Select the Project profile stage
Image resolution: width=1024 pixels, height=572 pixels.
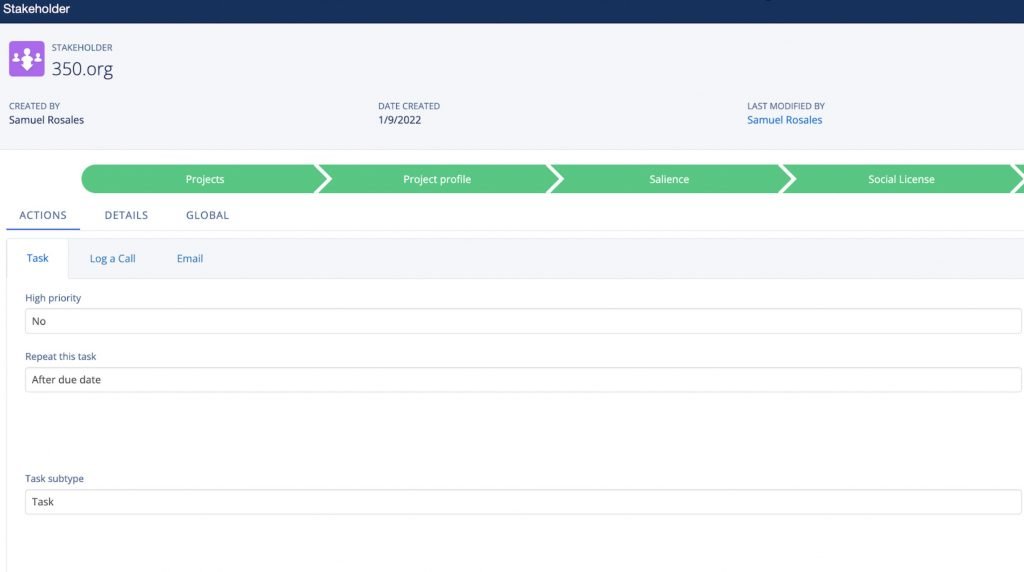(x=436, y=179)
